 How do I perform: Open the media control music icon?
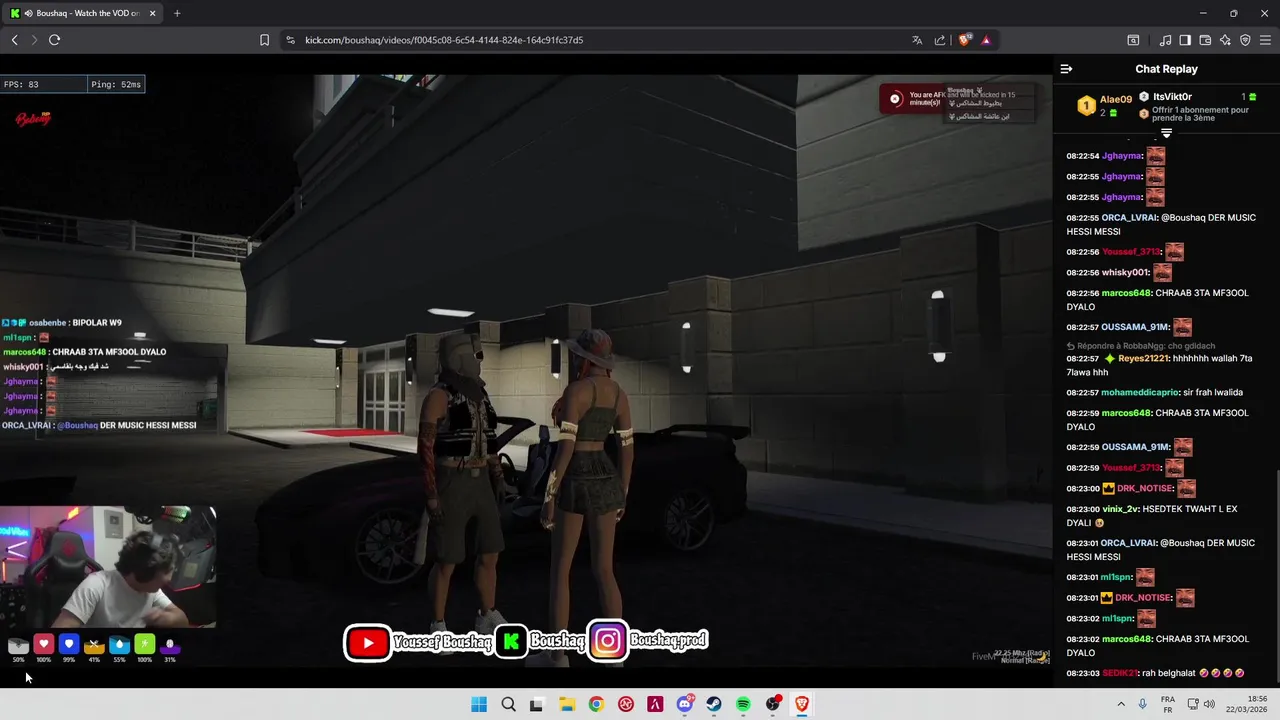point(1165,40)
